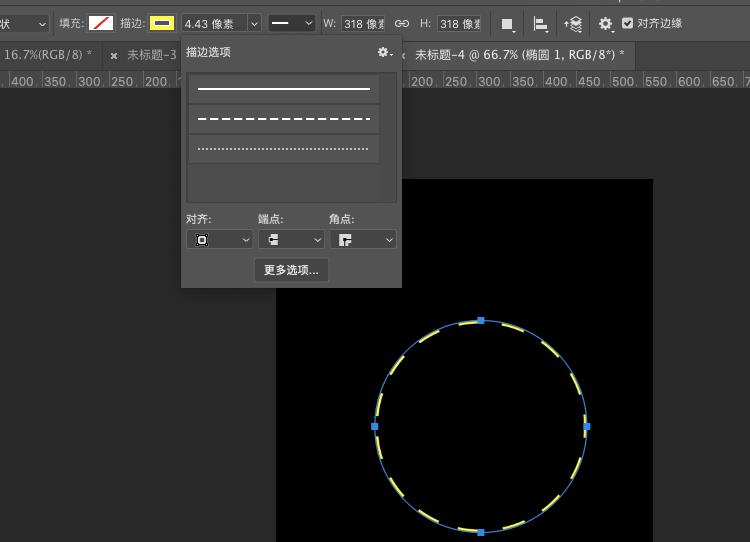The width and height of the screenshot is (750, 542).
Task: Open the 端点 caps dropdown
Action: [291, 240]
